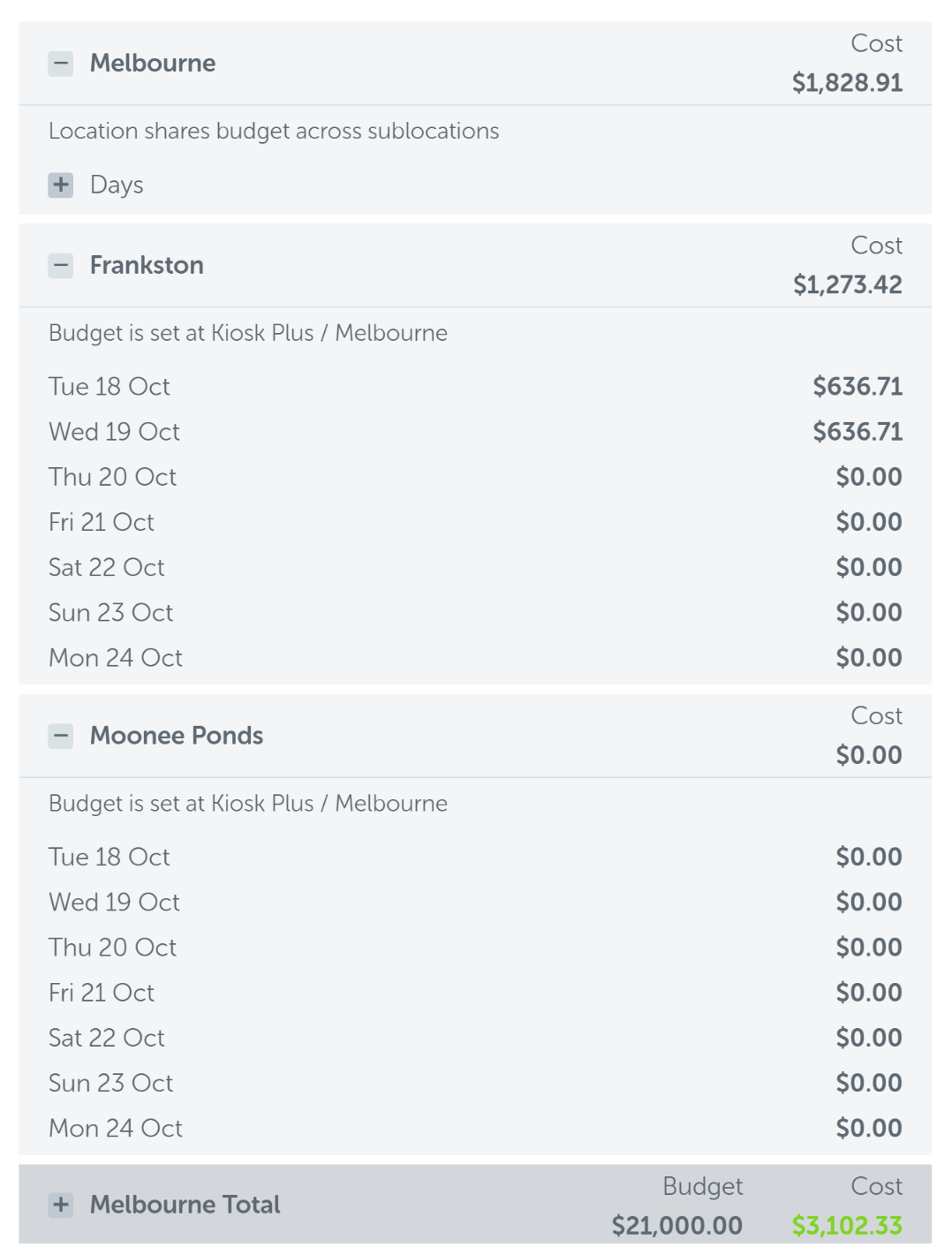The height and width of the screenshot is (1255, 952).
Task: Open Frankston Wed 19 Oct row
Action: click(475, 432)
